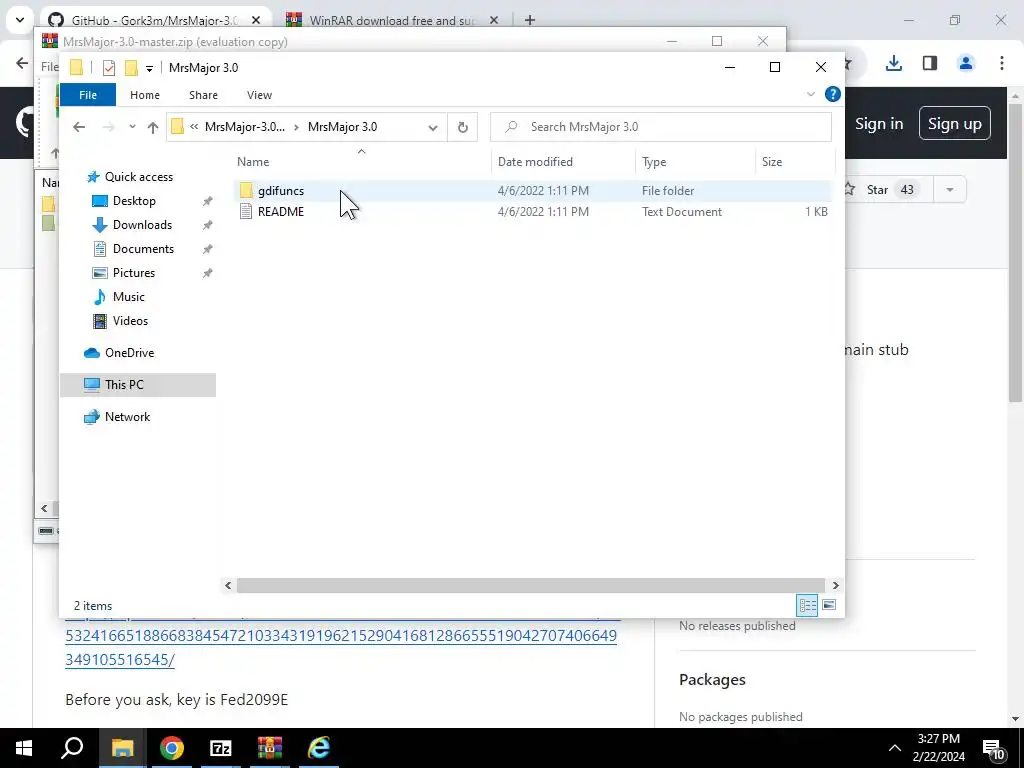The height and width of the screenshot is (768, 1024).
Task: Open the Home ribbon tab
Action: tap(145, 95)
